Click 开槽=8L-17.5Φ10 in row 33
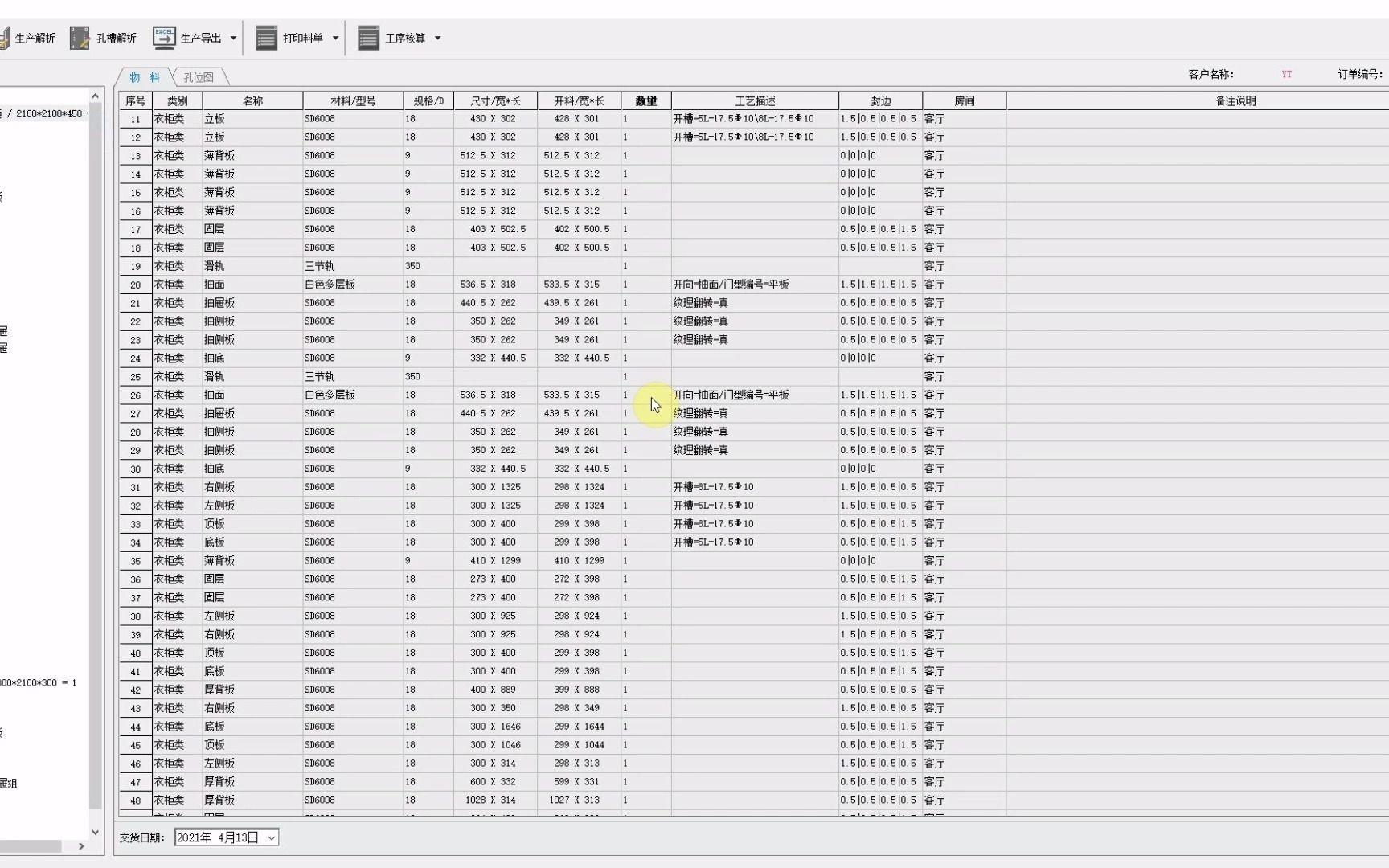The image size is (1389, 868). click(713, 524)
